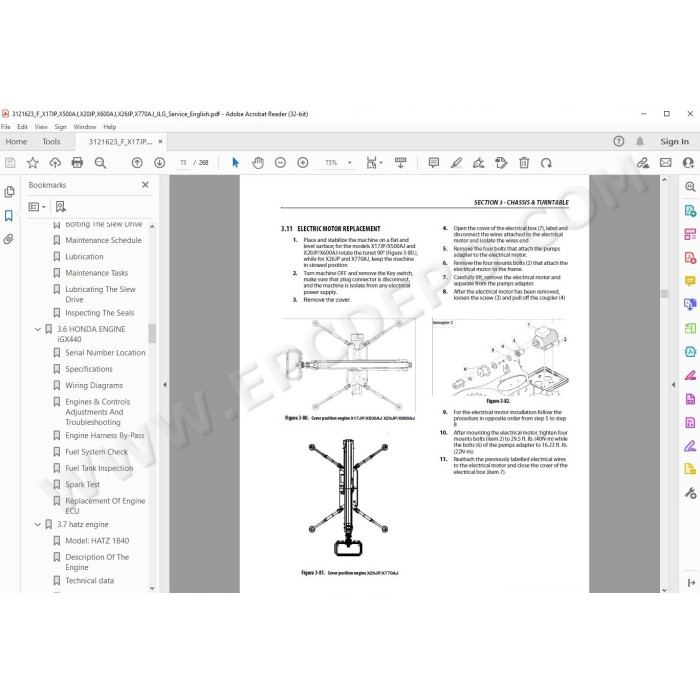Open the Window menu
Viewport: 700px width, 700px height.
tap(85, 127)
